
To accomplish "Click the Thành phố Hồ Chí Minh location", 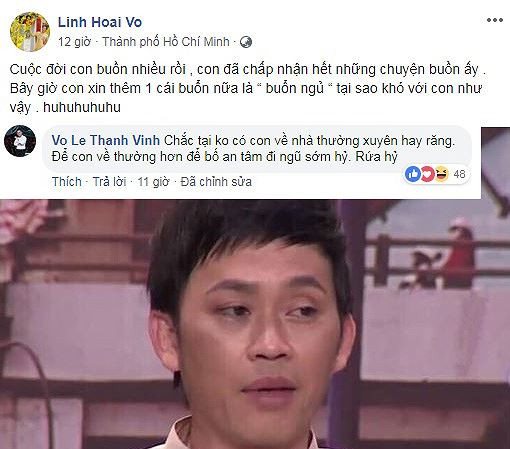I will click(166, 42).
